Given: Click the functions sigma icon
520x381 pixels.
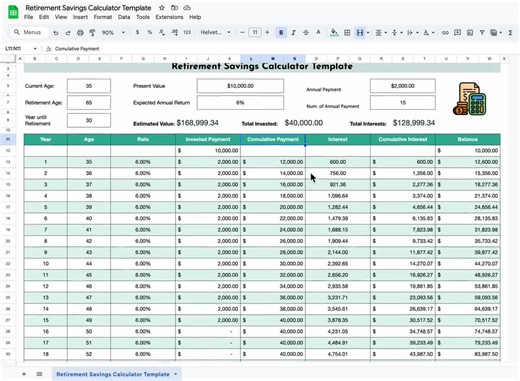Looking at the screenshot, I should point(510,33).
